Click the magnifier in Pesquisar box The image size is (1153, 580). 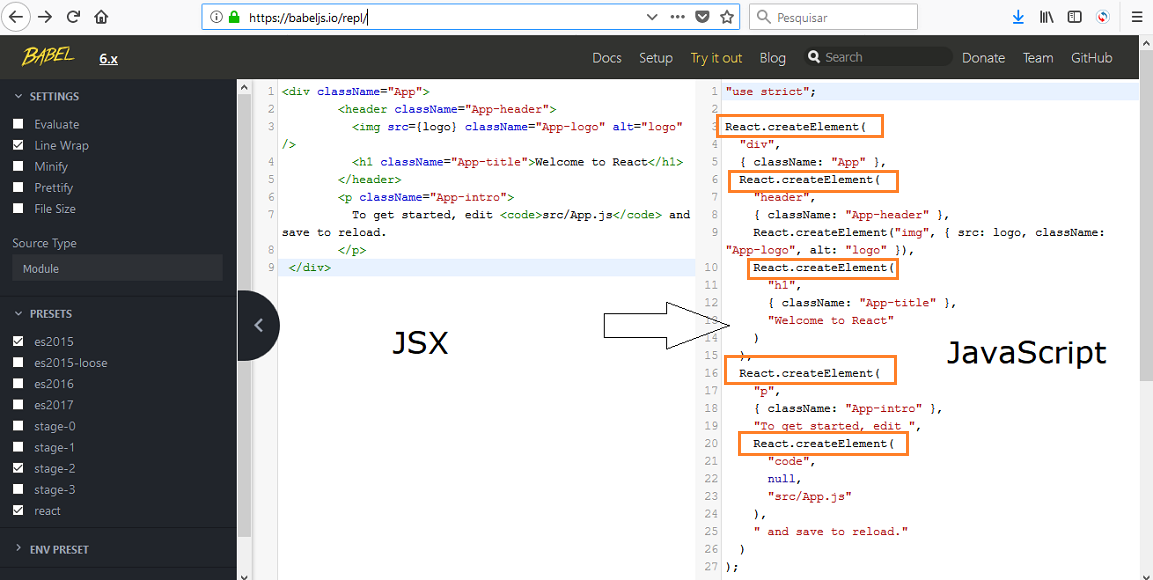(x=764, y=17)
